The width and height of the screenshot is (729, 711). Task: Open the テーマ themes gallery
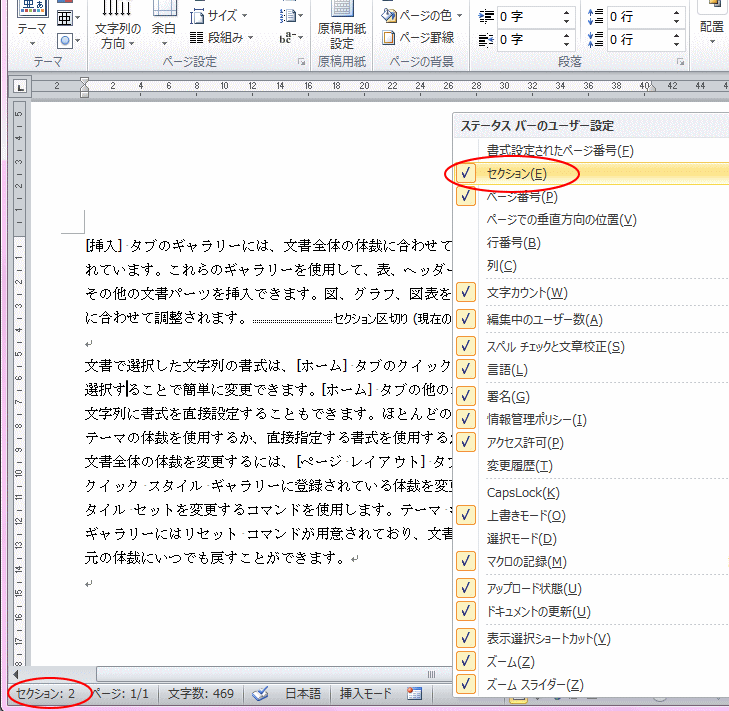click(x=32, y=24)
